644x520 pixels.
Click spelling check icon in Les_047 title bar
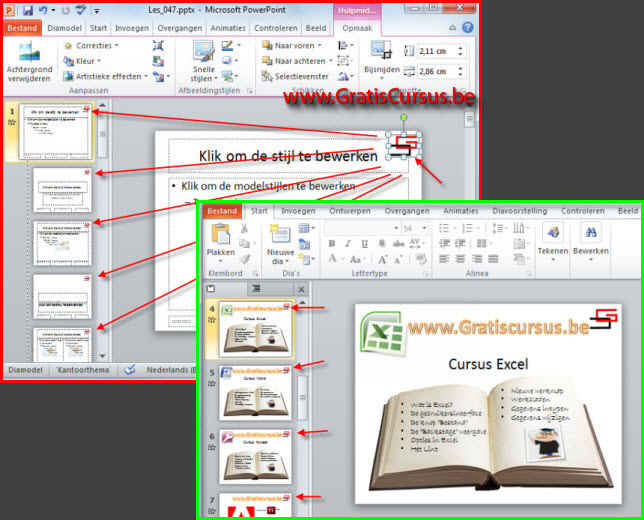point(80,9)
